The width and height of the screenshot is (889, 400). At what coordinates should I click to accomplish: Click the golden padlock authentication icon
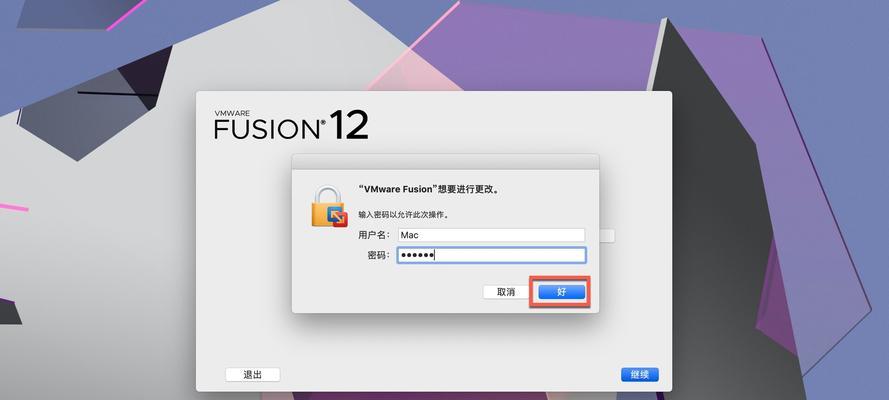pyautogui.click(x=329, y=207)
